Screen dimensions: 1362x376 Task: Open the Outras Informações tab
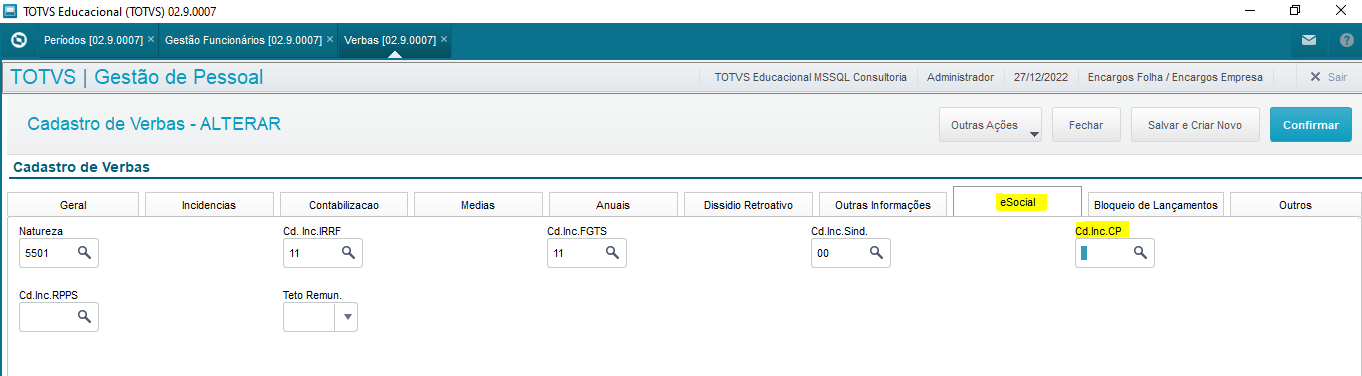[x=883, y=205]
